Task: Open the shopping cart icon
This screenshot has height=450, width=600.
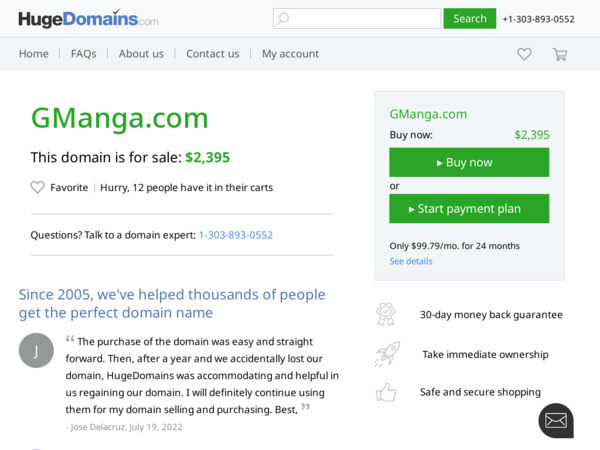Action: click(x=560, y=54)
